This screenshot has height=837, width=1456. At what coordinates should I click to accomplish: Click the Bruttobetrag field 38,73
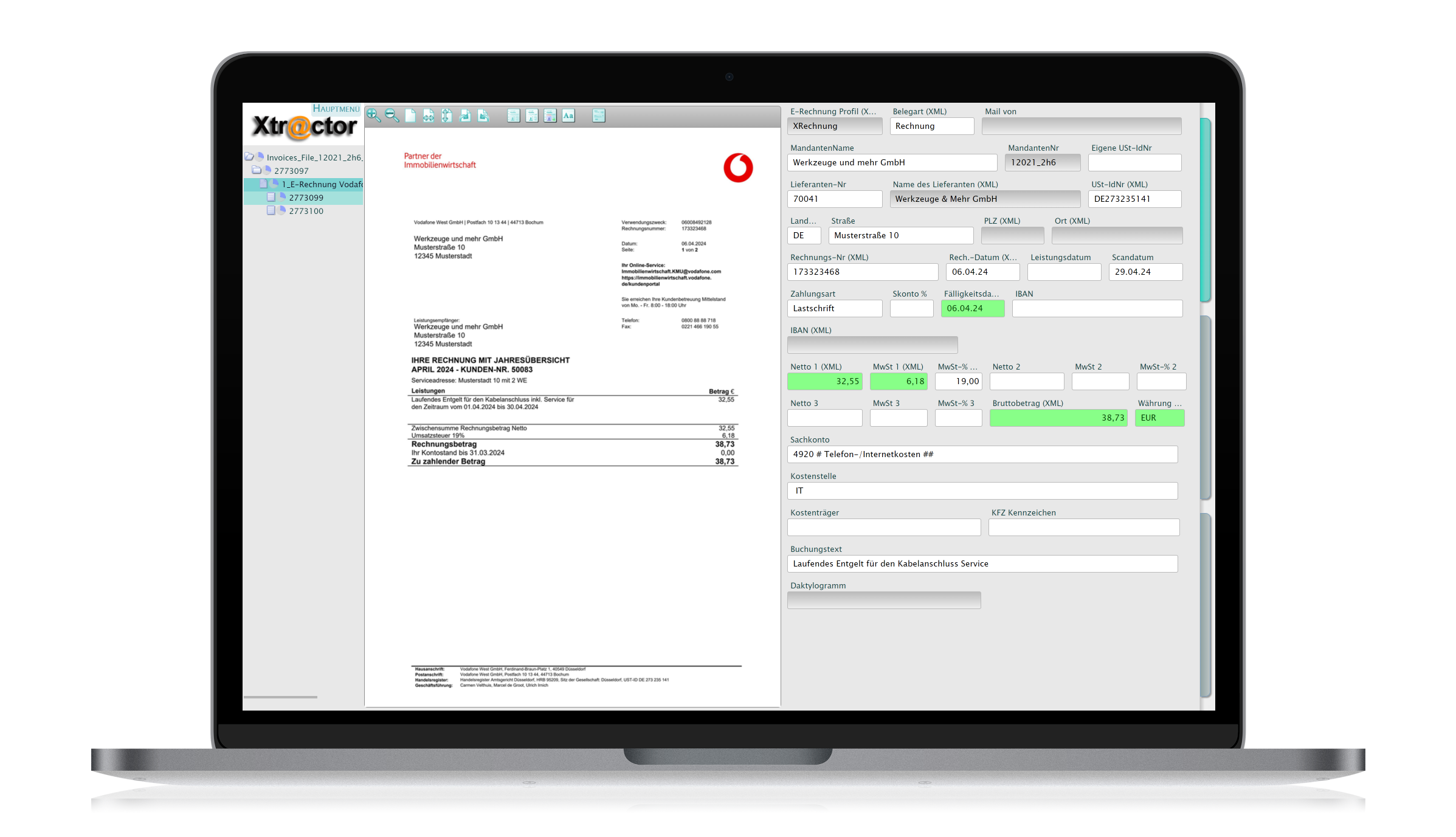click(x=1058, y=418)
